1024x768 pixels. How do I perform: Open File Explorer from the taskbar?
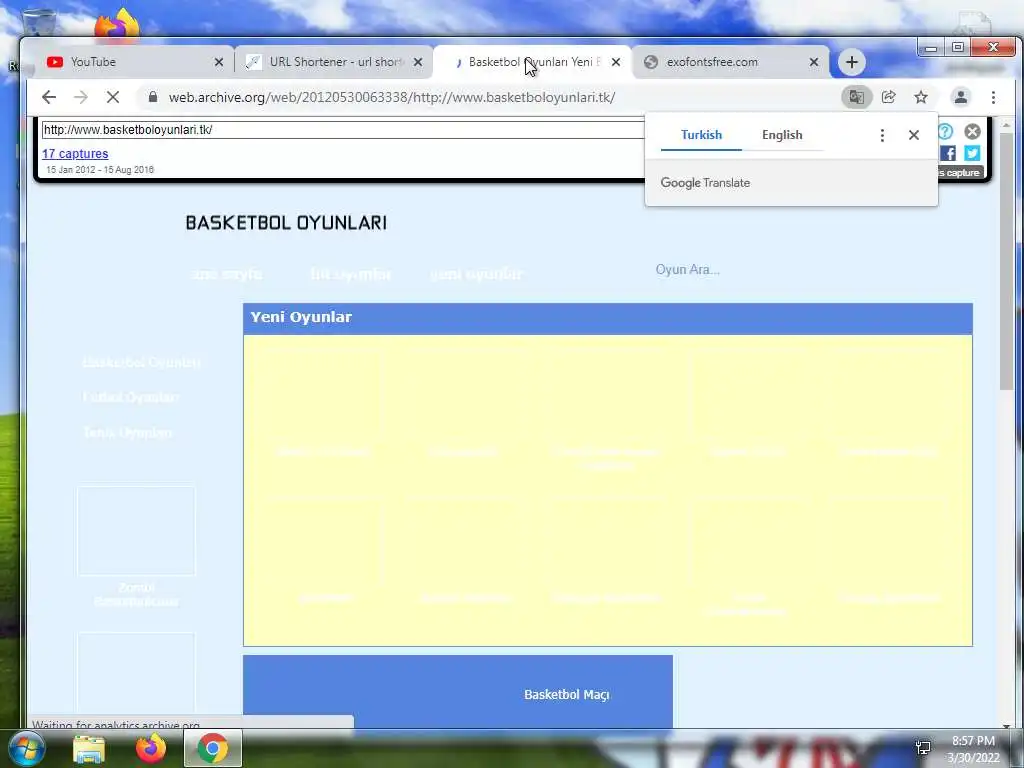[x=89, y=749]
